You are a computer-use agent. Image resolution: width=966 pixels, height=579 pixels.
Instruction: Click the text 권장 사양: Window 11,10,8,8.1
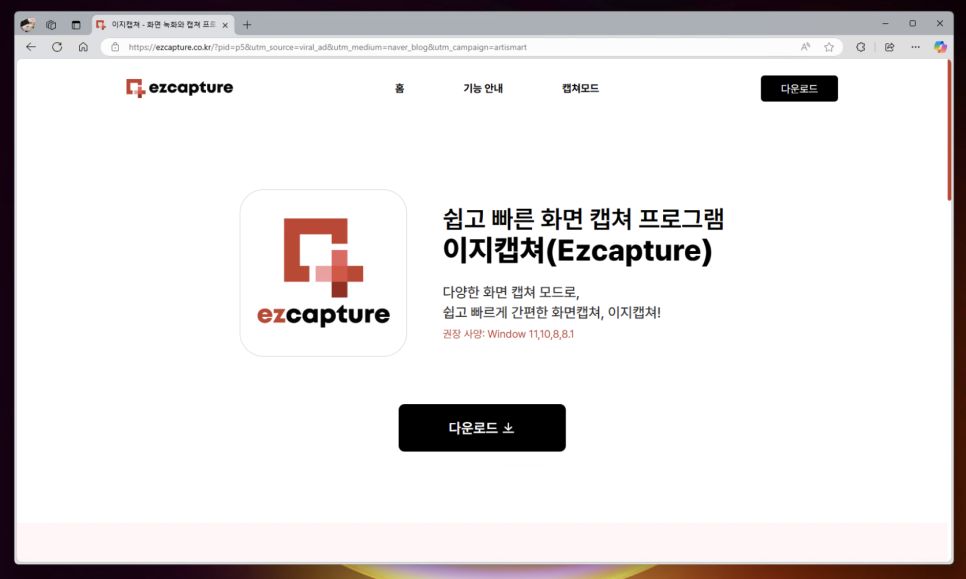click(508, 334)
